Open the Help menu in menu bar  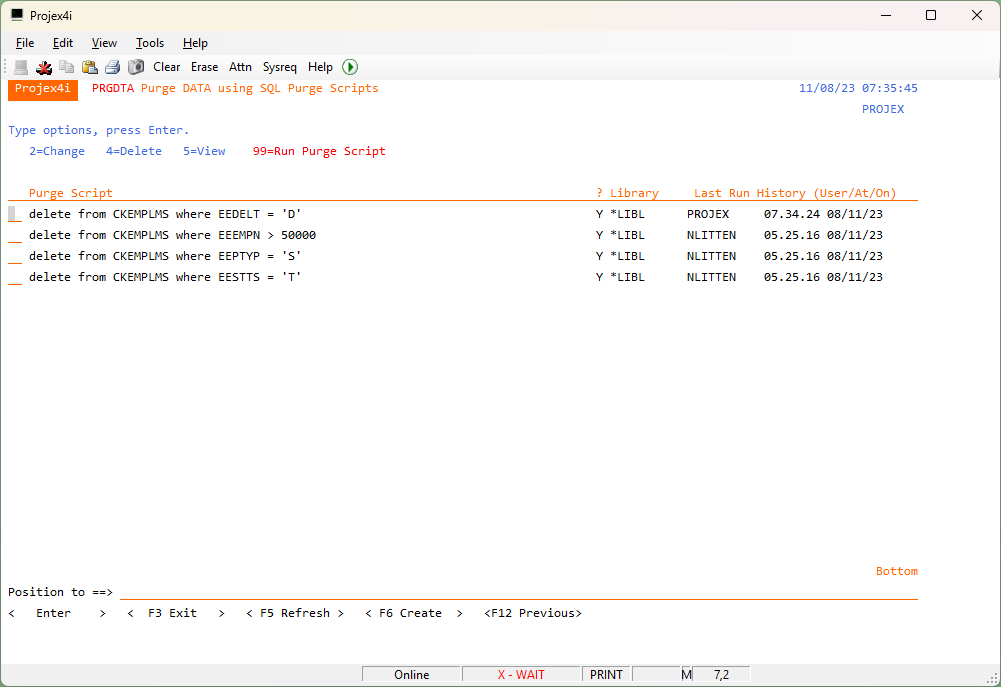pyautogui.click(x=195, y=43)
